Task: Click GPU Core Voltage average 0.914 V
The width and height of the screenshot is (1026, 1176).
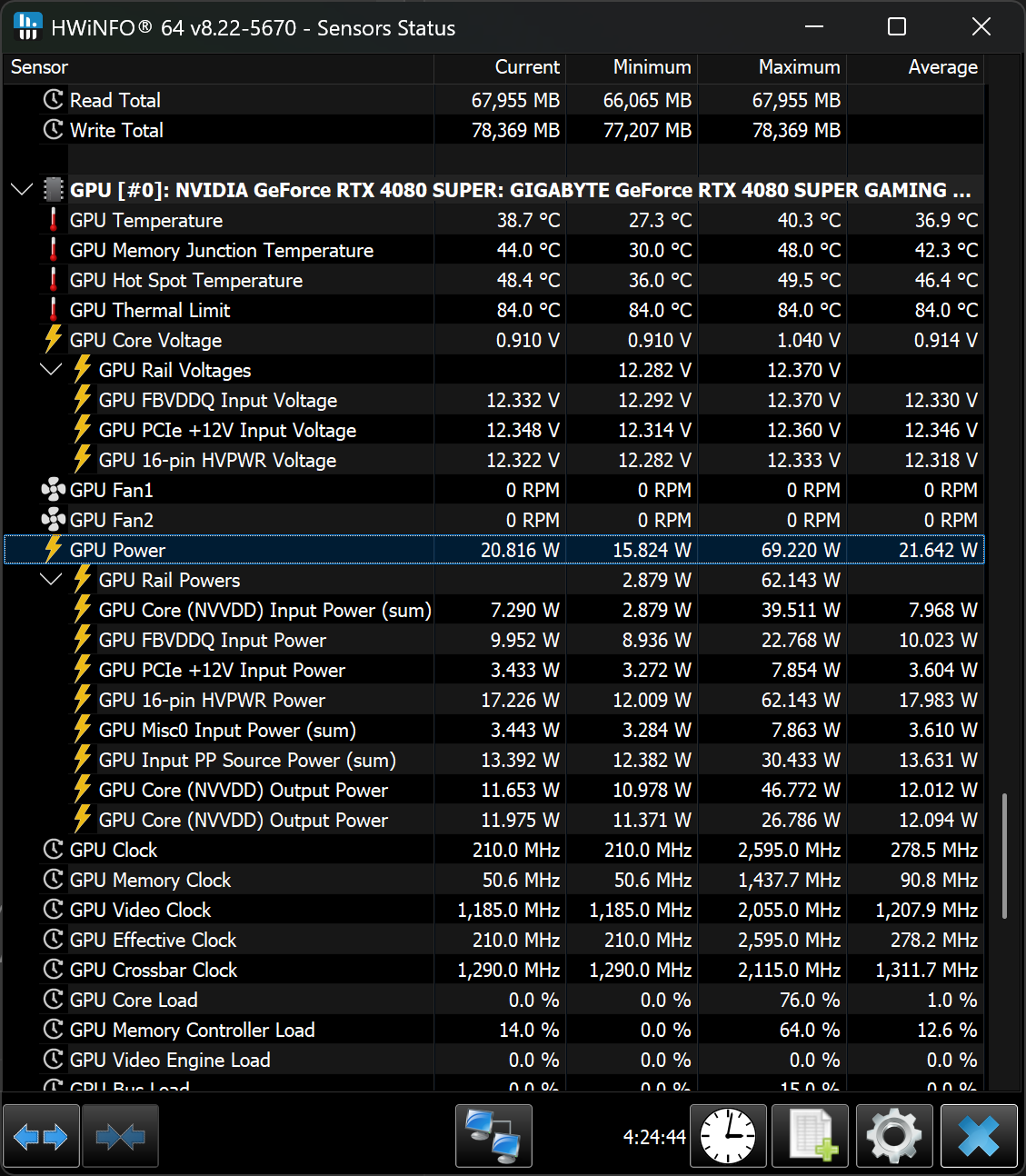Action: [x=946, y=340]
